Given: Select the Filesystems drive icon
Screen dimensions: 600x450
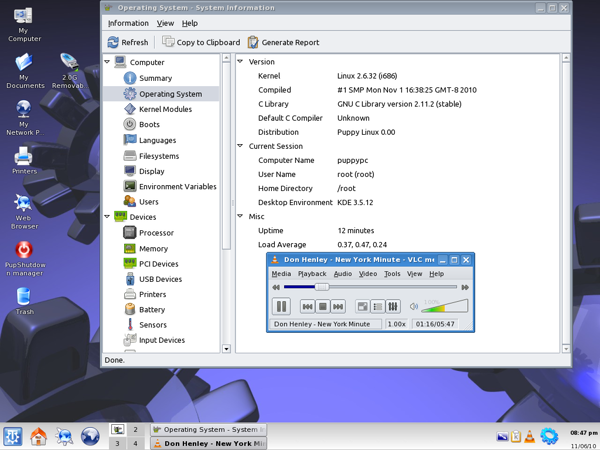Looking at the screenshot, I should click(130, 156).
